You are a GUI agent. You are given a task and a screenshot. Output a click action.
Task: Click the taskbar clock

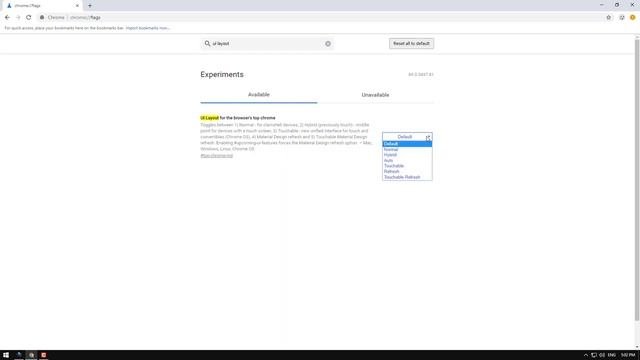click(628, 355)
